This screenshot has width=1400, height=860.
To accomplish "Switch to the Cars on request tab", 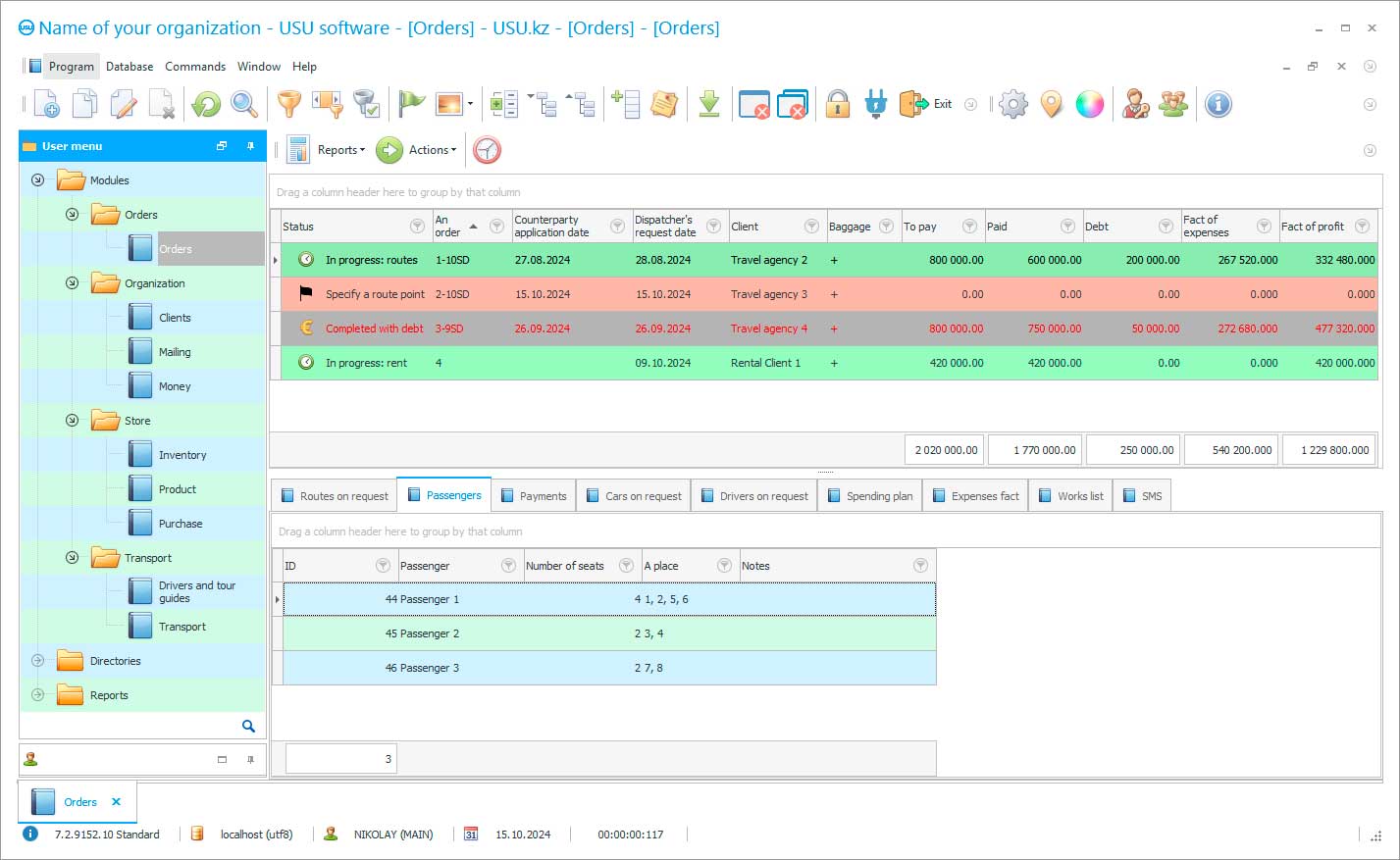I will pyautogui.click(x=634, y=496).
